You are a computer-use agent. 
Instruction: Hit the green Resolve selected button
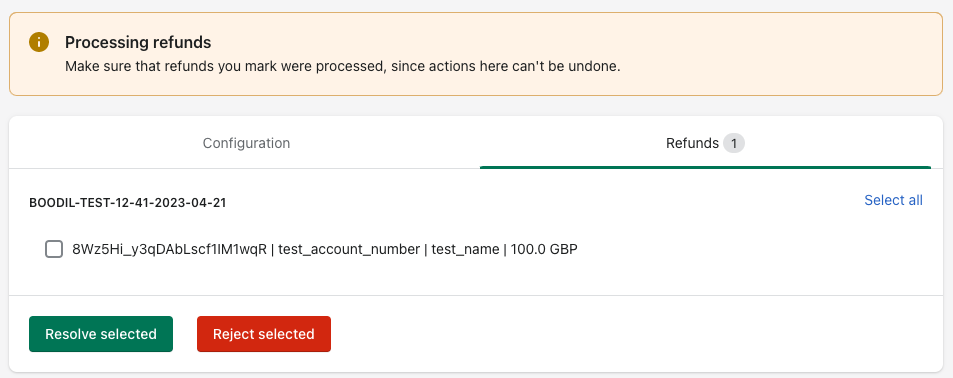point(101,334)
